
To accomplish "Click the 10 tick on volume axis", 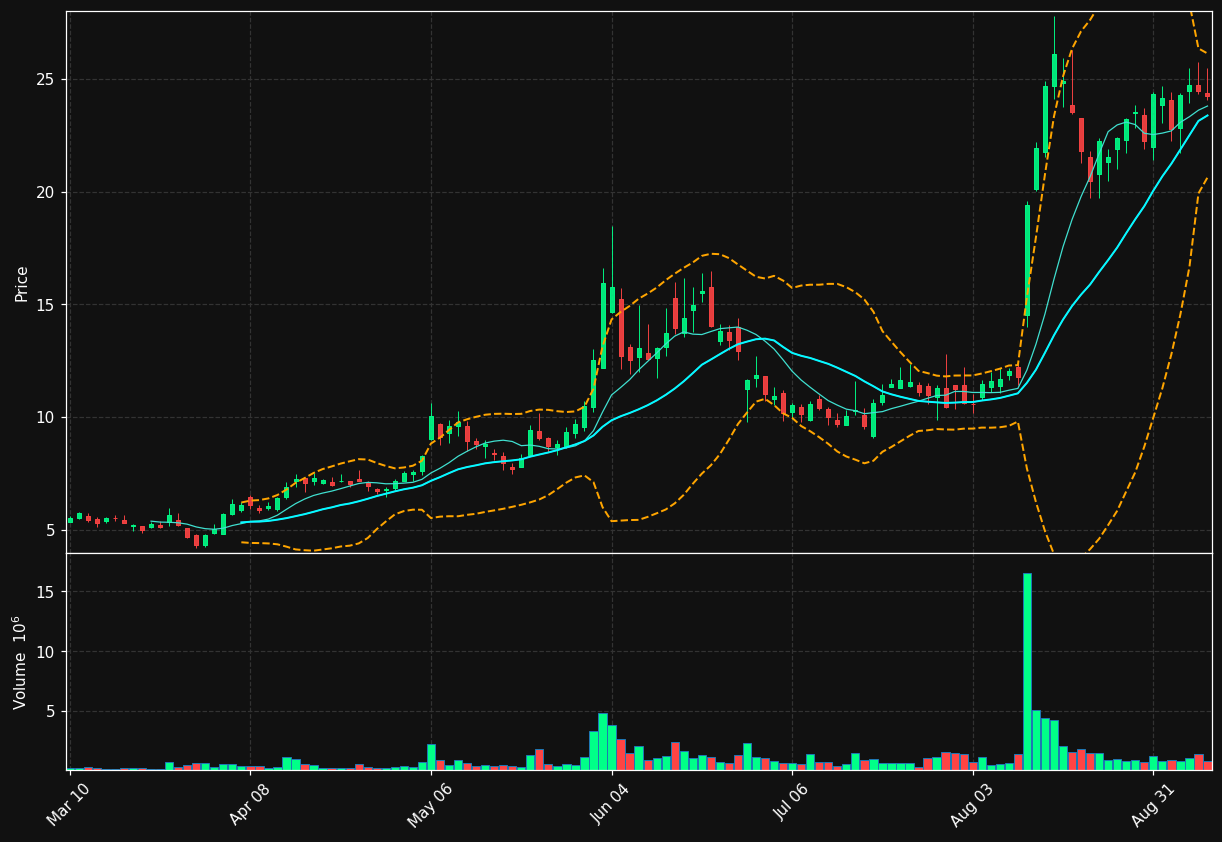I will click(48, 652).
